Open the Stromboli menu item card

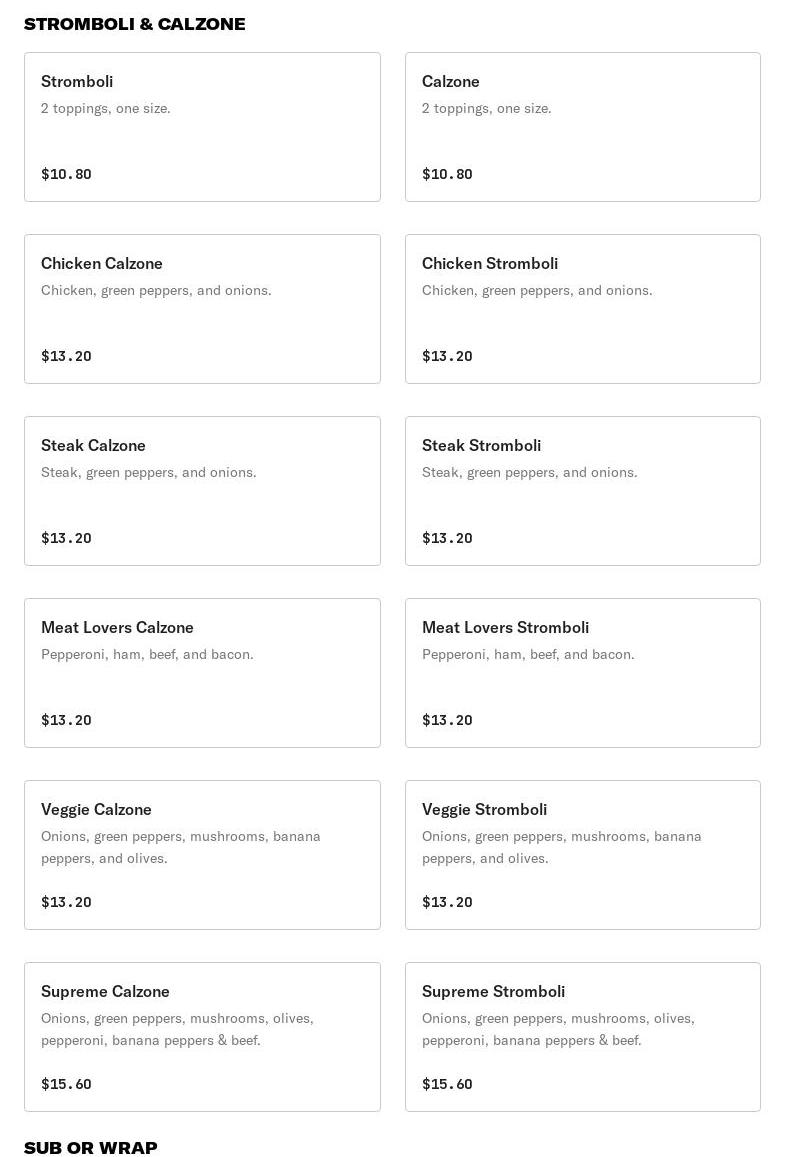pyautogui.click(x=202, y=127)
